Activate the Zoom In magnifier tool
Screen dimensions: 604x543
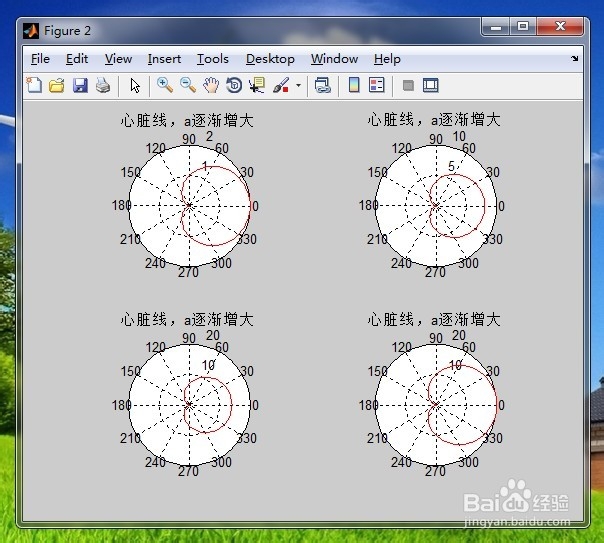(165, 85)
